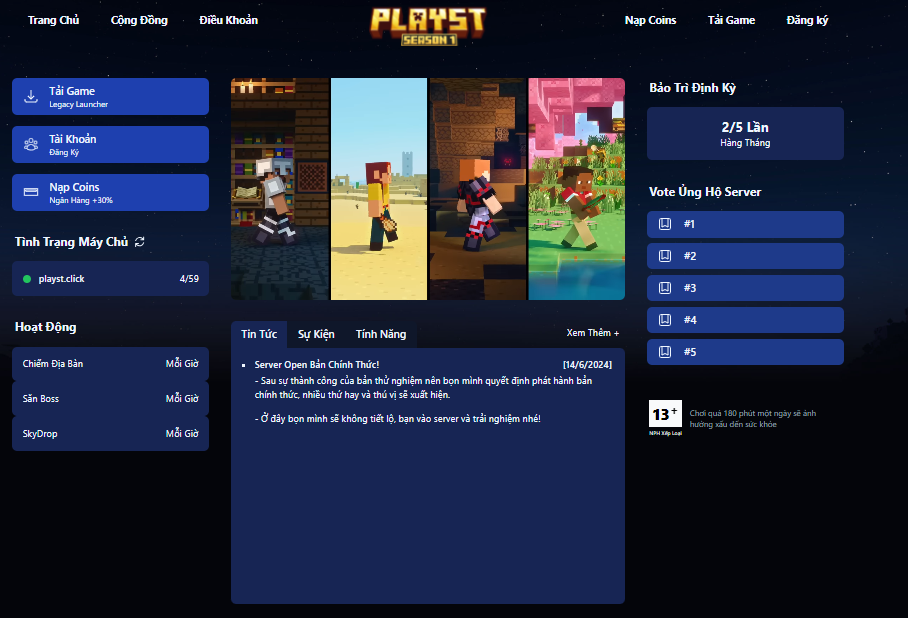Click the Bảo Trì Định Kỳ heading
The image size is (908, 618).
692,88
